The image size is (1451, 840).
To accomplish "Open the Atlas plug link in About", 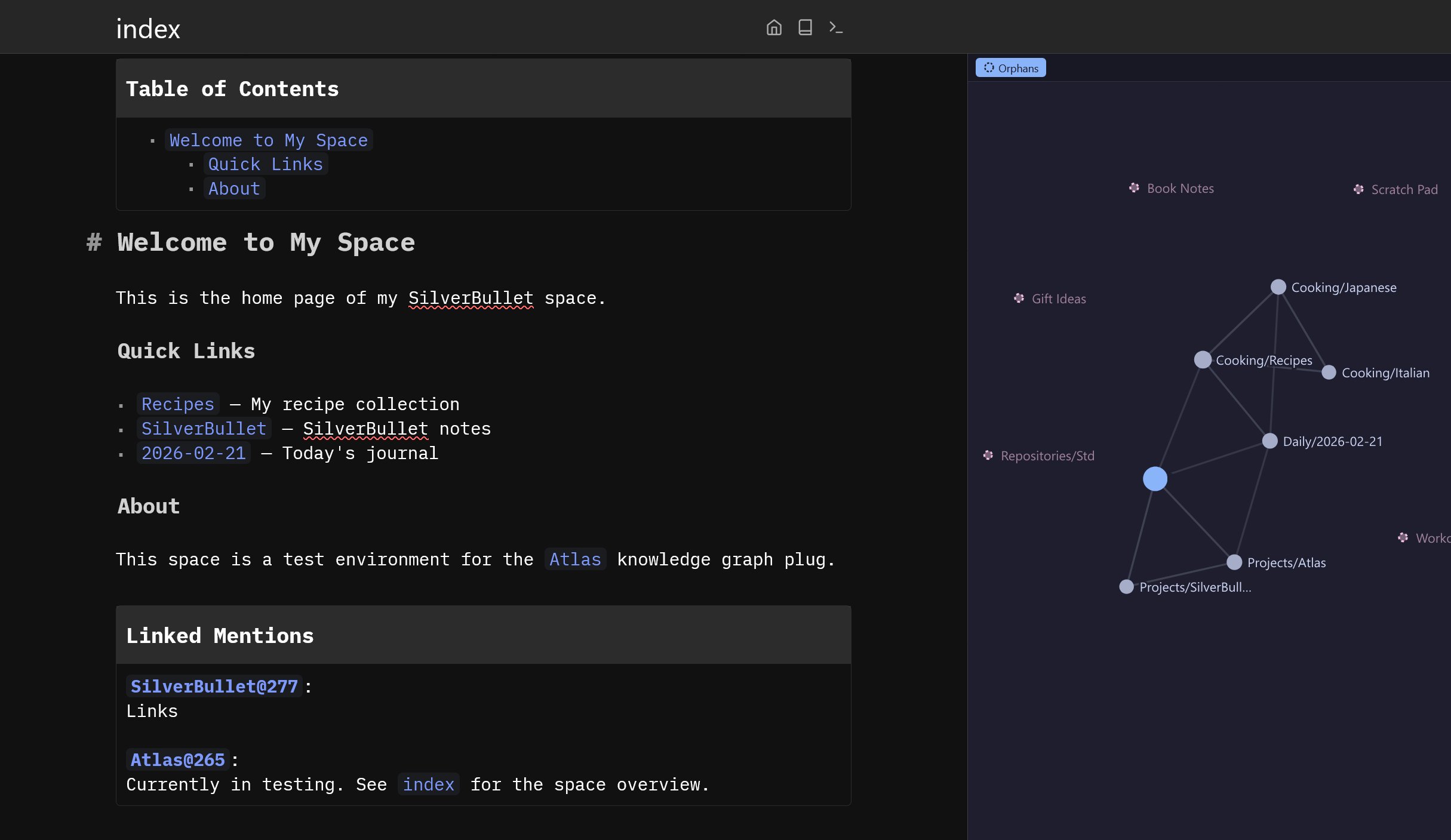I will (x=574, y=559).
